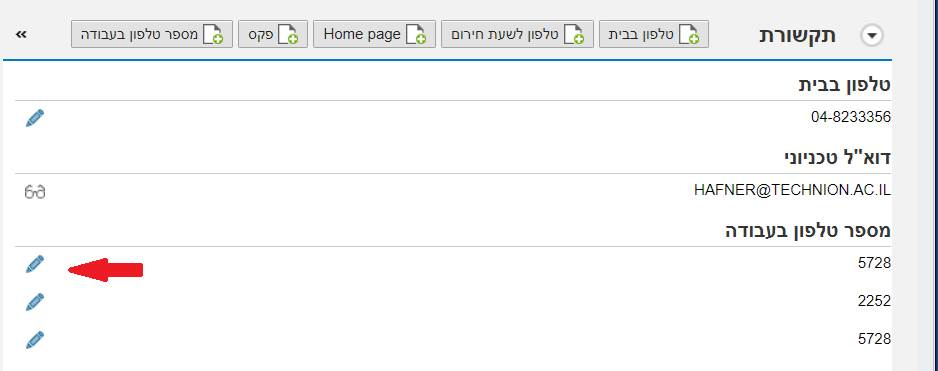Edit first work phone 5728 pencil icon
The width and height of the screenshot is (938, 371).
pyautogui.click(x=35, y=264)
